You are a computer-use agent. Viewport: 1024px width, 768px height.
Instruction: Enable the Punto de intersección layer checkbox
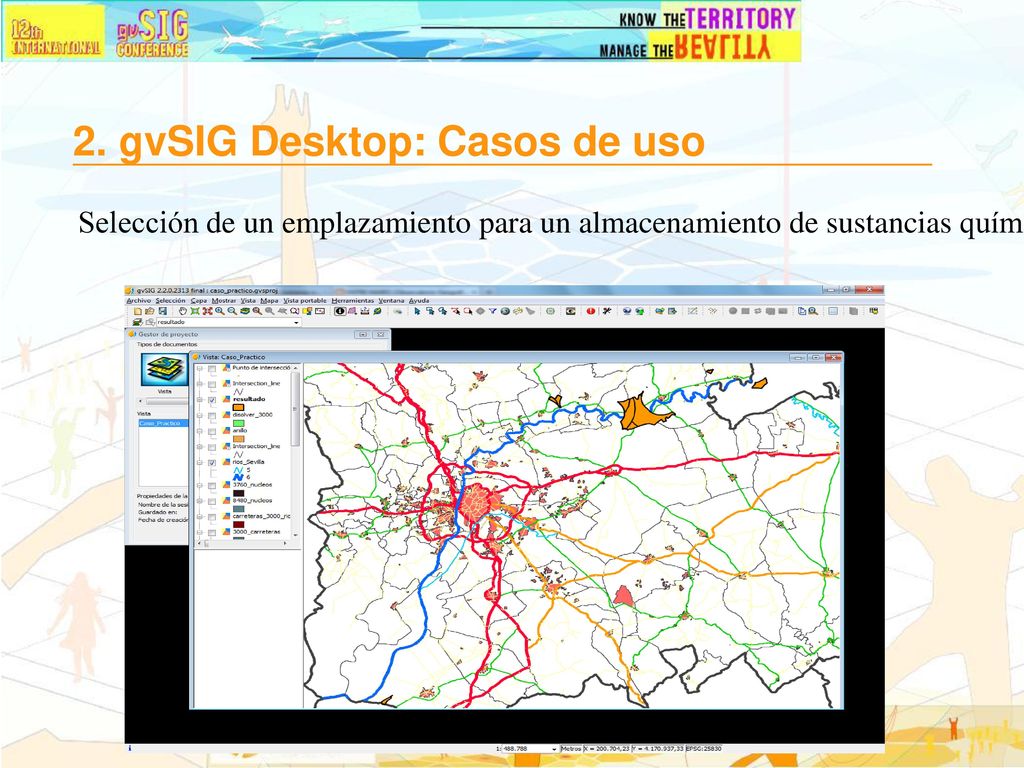coord(212,369)
